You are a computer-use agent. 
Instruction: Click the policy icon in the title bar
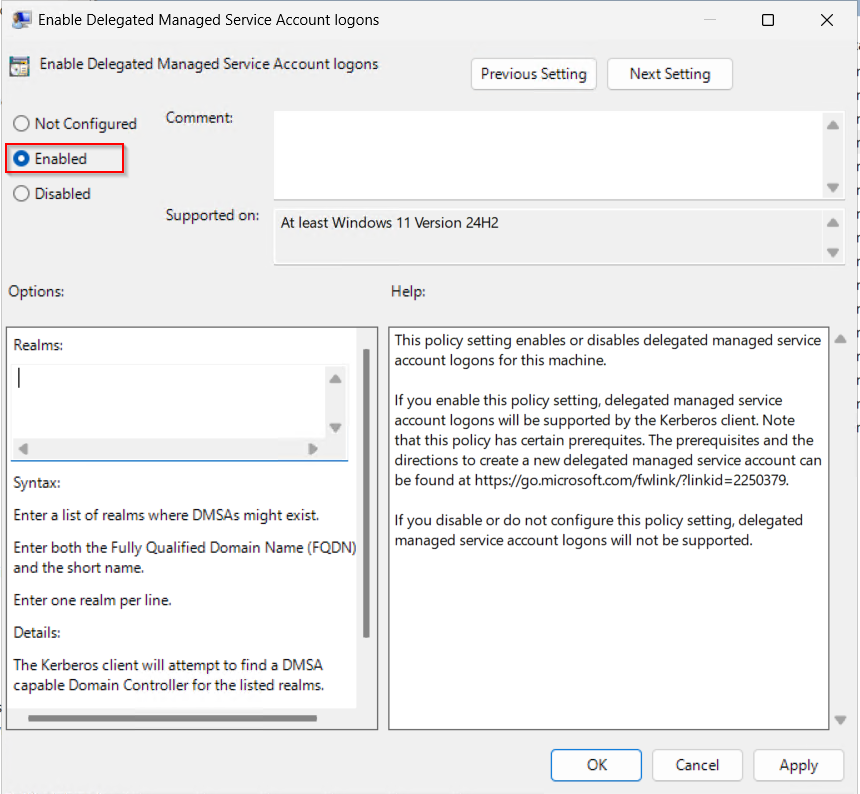[x=22, y=19]
